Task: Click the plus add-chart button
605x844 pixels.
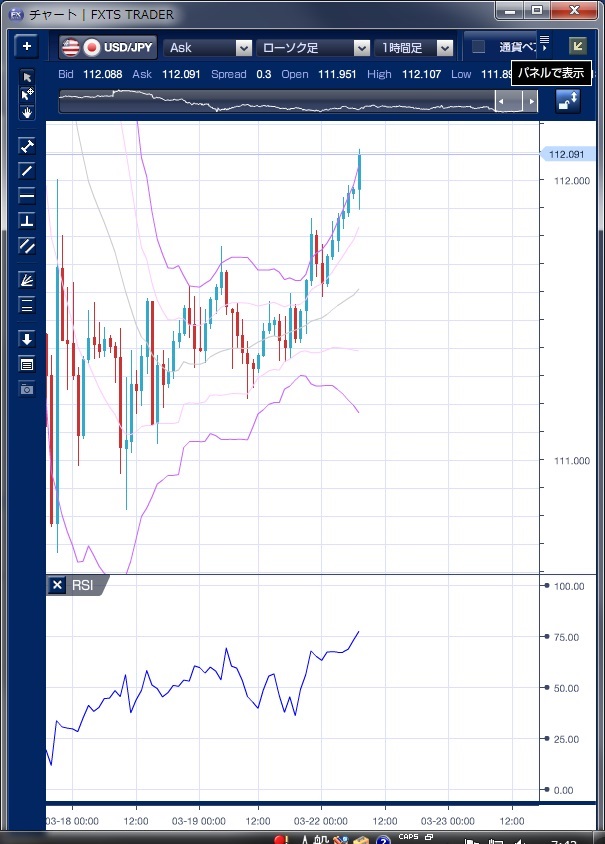Action: coord(27,47)
